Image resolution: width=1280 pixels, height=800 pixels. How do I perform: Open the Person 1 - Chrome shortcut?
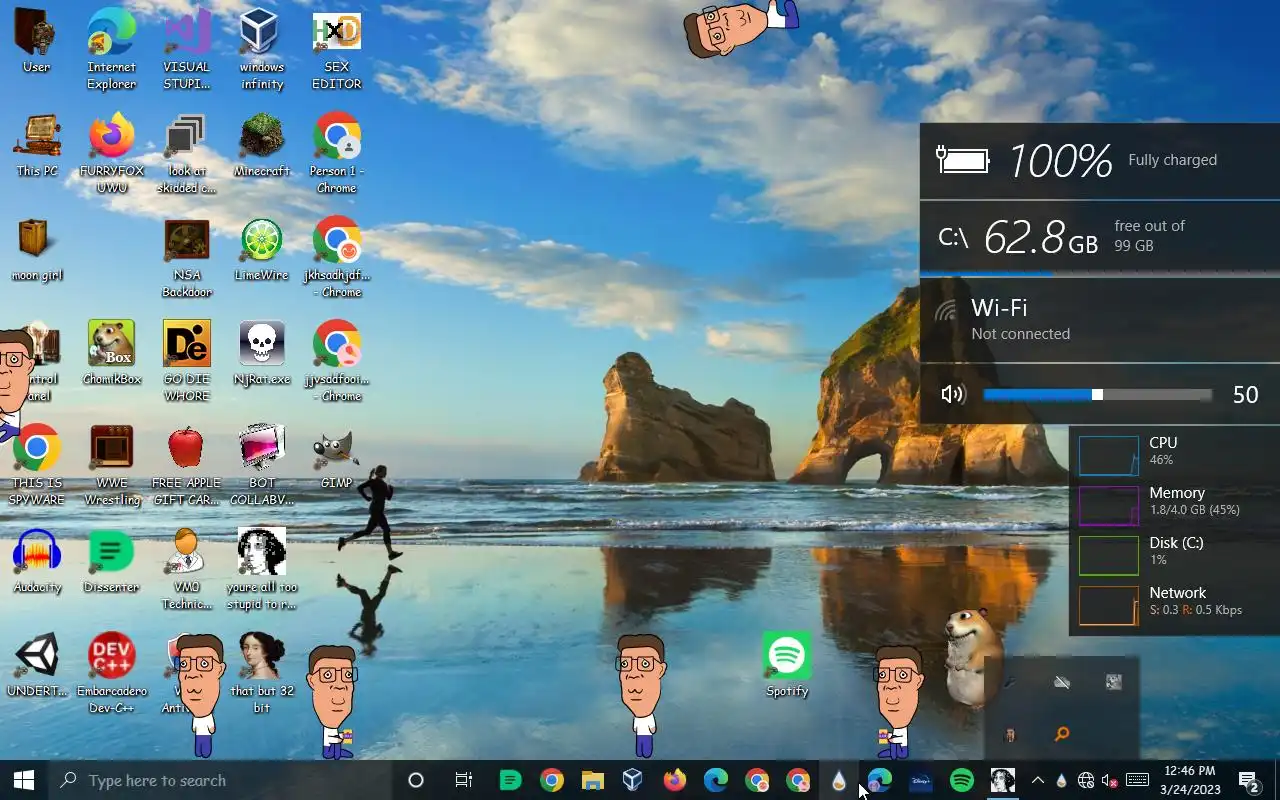(x=337, y=153)
